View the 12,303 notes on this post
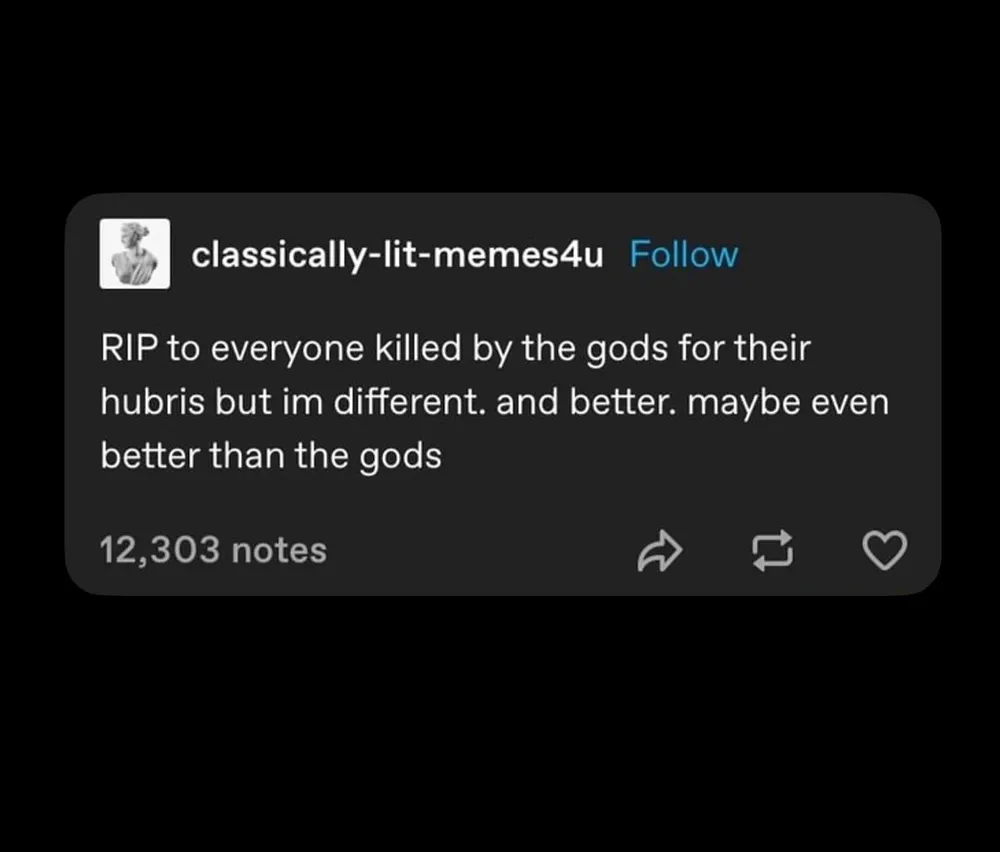This screenshot has width=1000, height=852. [213, 550]
